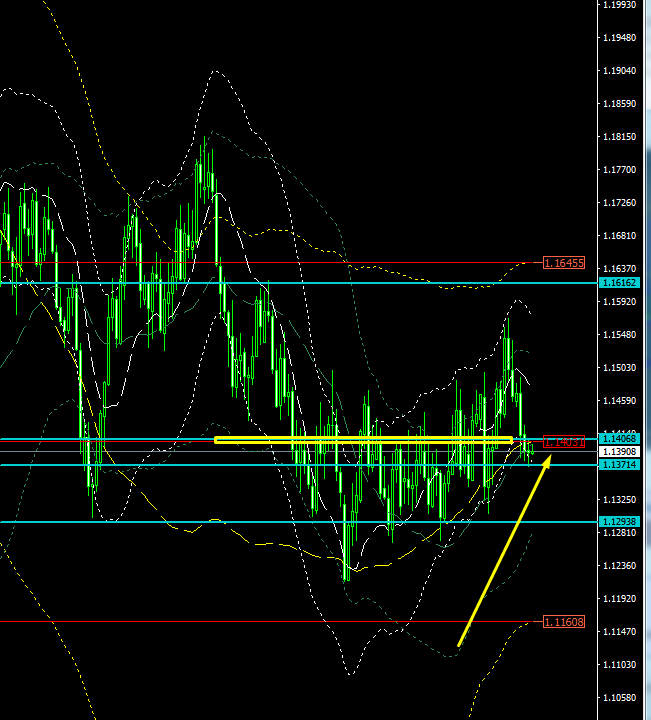Click the red 1.16455 price label

click(x=560, y=263)
